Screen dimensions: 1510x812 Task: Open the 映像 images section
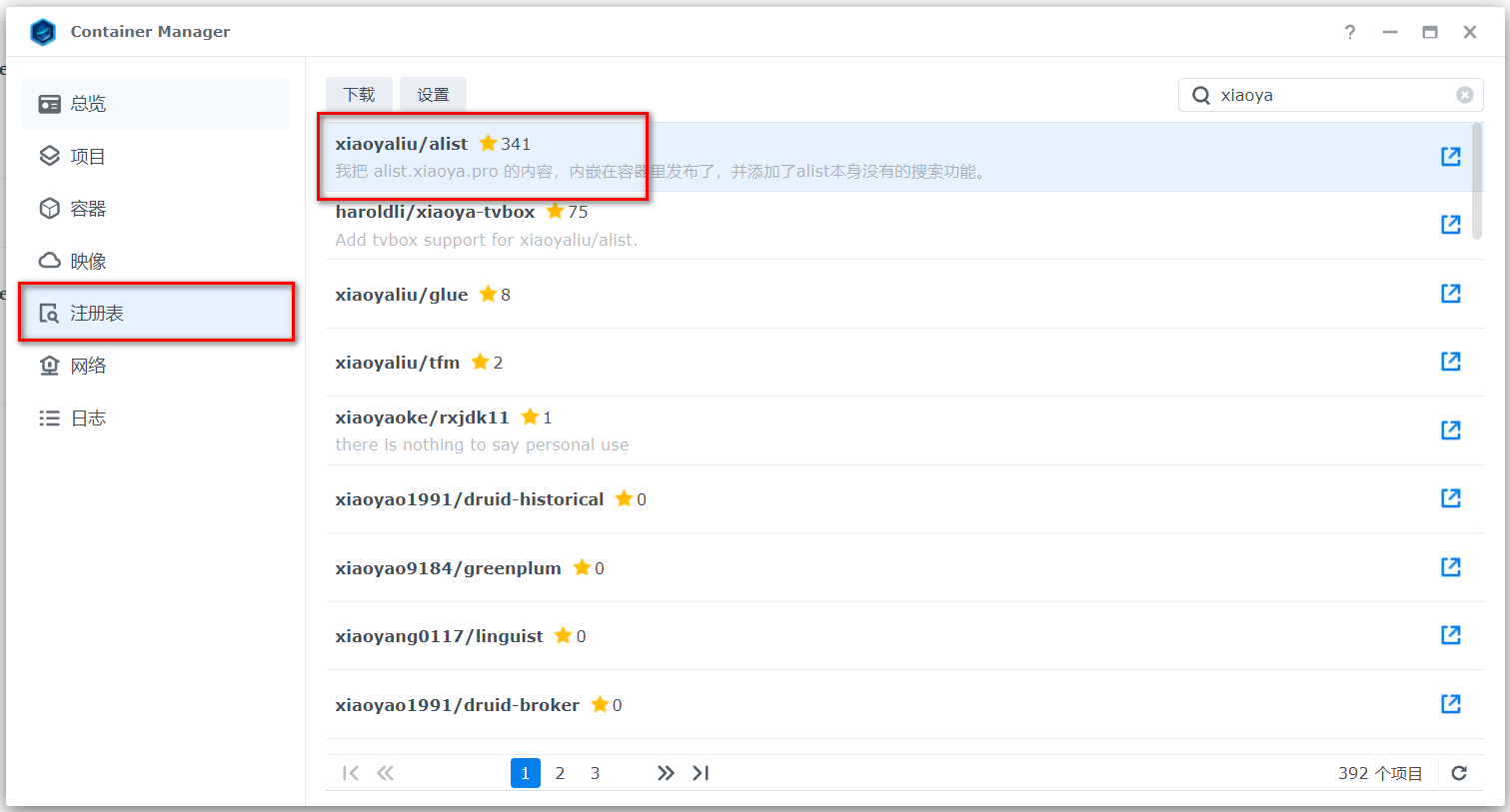coord(88,261)
